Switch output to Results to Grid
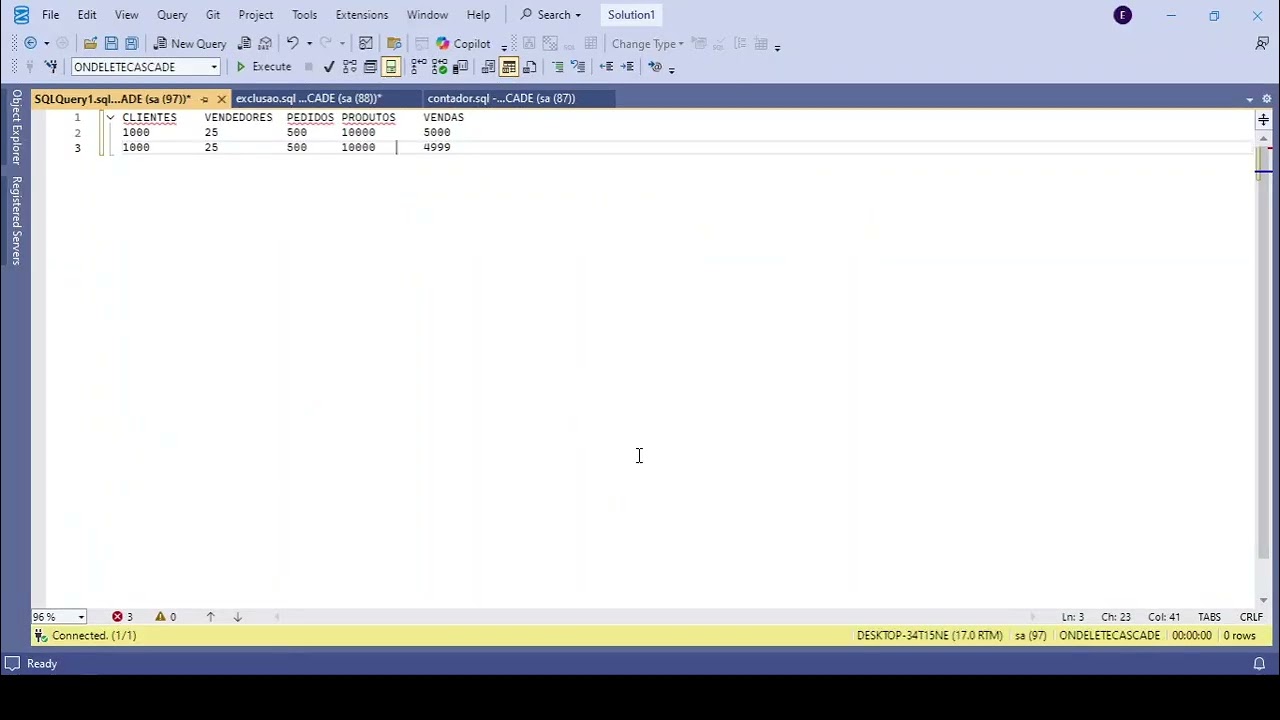 click(x=509, y=66)
